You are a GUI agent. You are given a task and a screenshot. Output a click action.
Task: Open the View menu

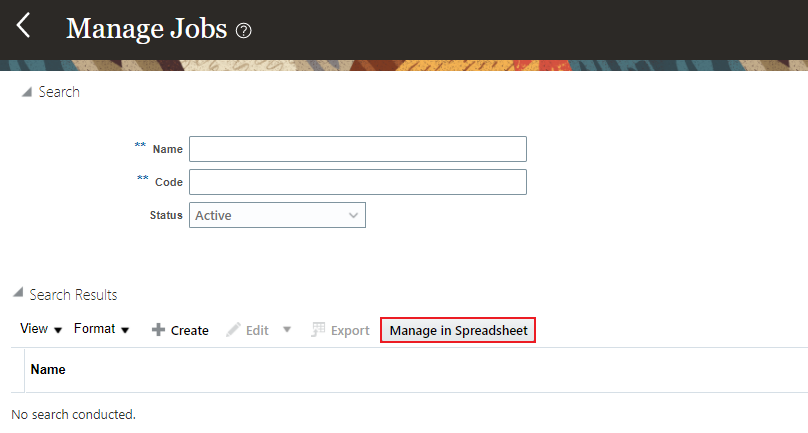coord(41,329)
